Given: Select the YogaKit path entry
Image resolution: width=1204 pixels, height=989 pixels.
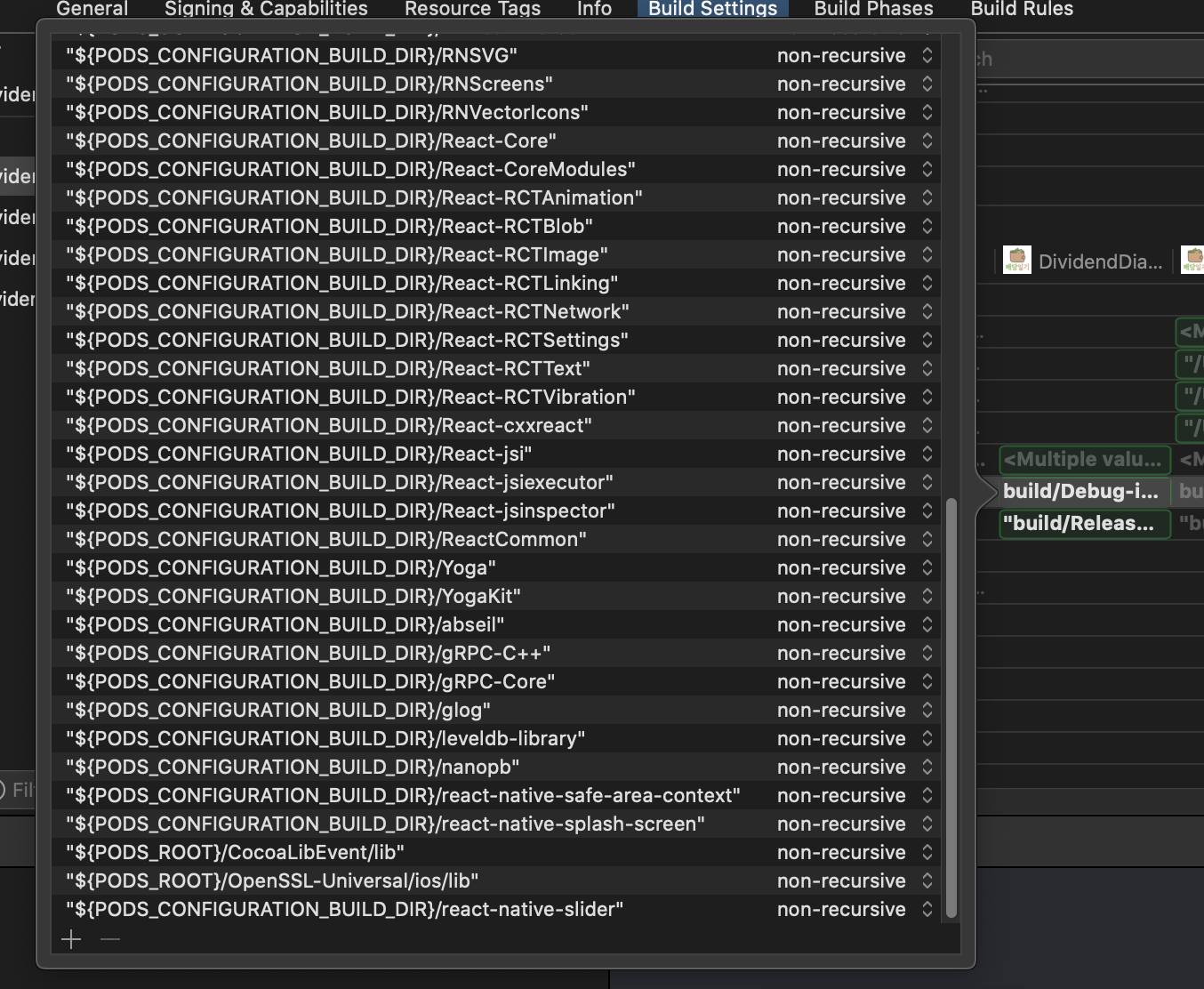Looking at the screenshot, I should [x=293, y=596].
